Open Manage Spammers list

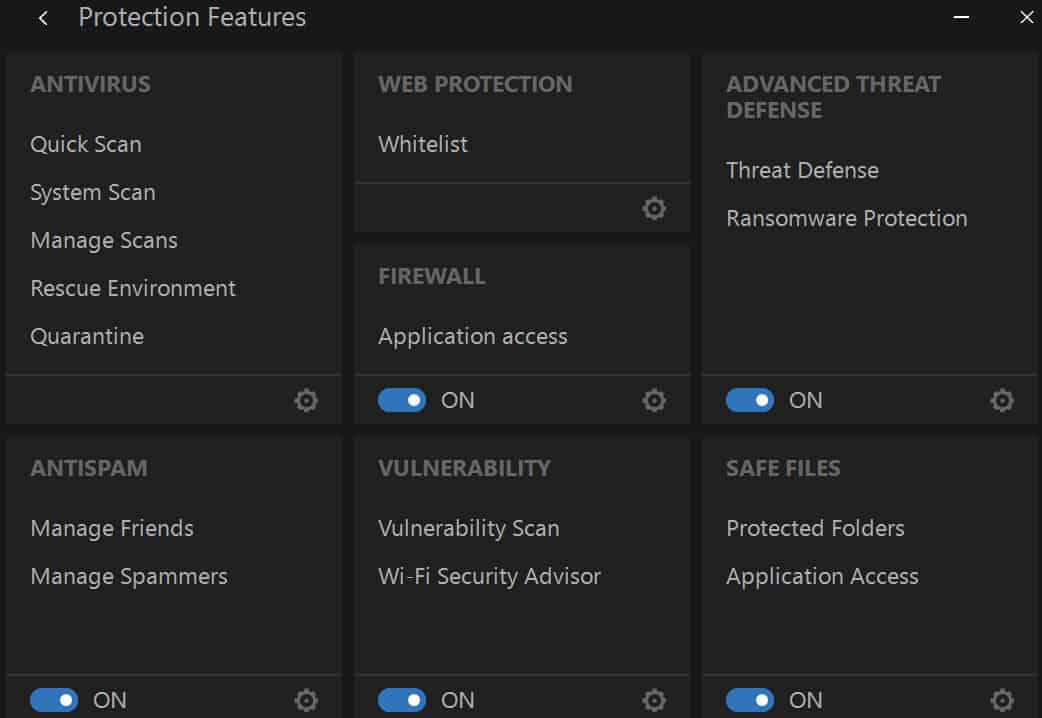(129, 576)
